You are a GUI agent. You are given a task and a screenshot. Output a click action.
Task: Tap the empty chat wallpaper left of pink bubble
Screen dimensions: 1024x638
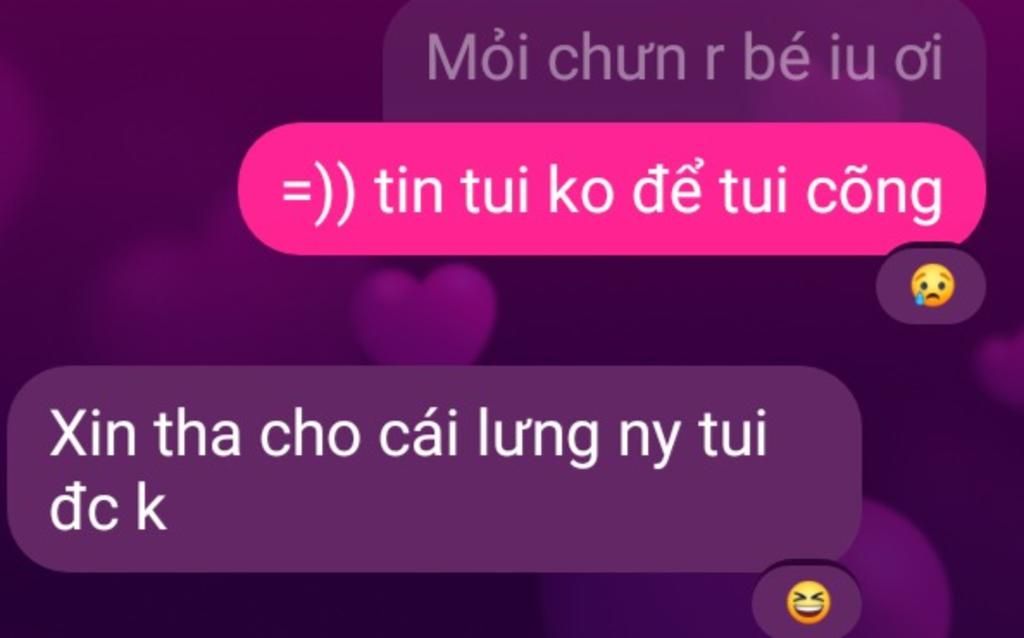(x=118, y=189)
